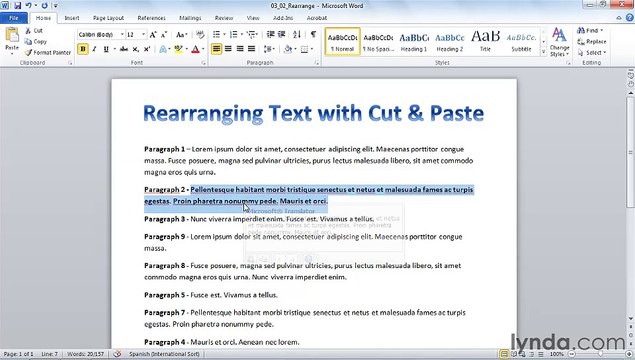
Task: Click Spanish (International Sort) language indicator
Action: click(x=164, y=354)
